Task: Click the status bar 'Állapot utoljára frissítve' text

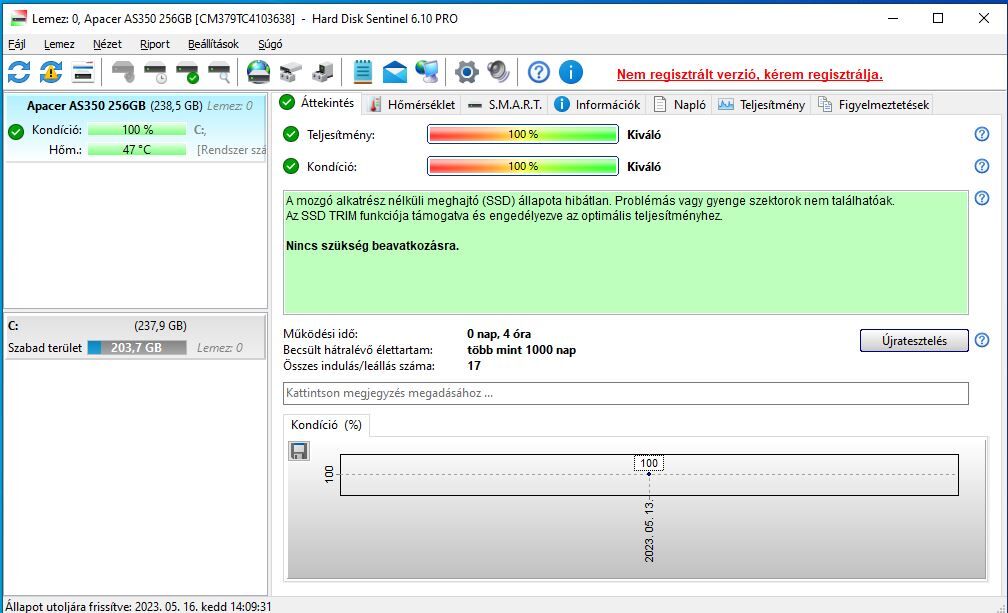Action: pyautogui.click(x=138, y=606)
